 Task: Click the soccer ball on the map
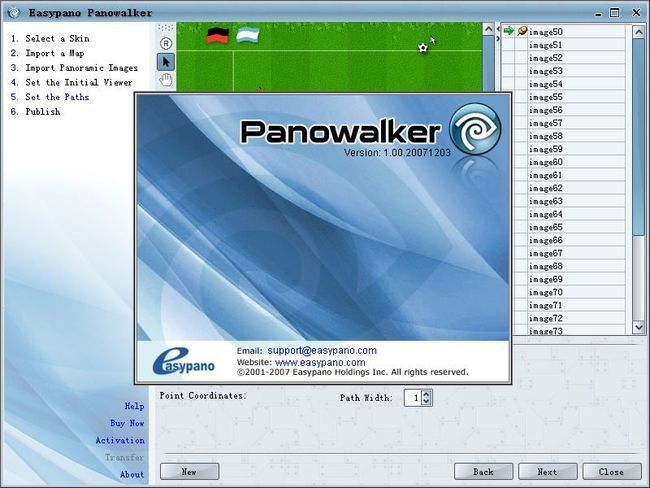[423, 48]
